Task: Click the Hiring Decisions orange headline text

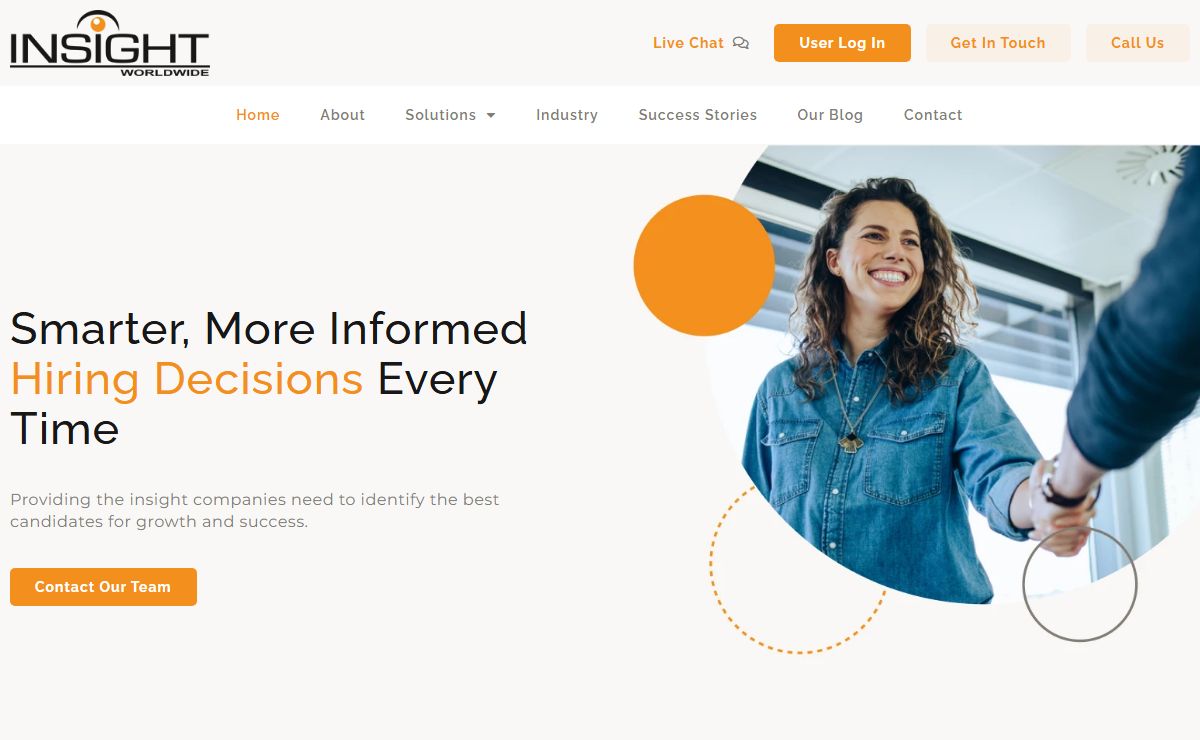Action: [x=186, y=379]
